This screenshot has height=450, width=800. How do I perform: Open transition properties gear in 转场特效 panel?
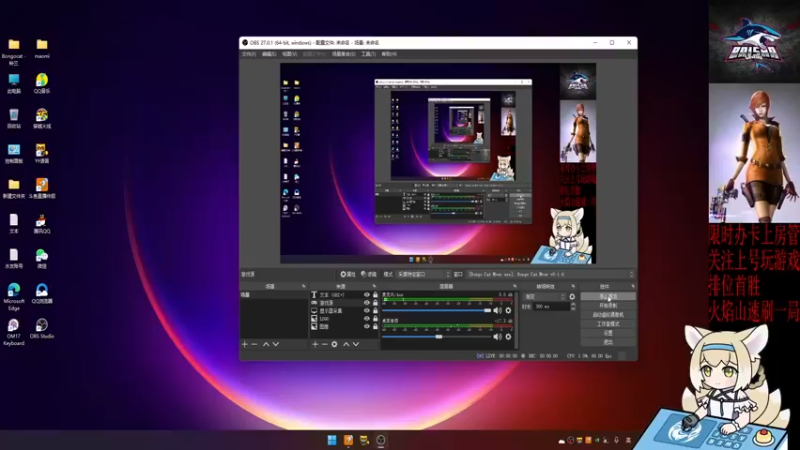point(572,296)
